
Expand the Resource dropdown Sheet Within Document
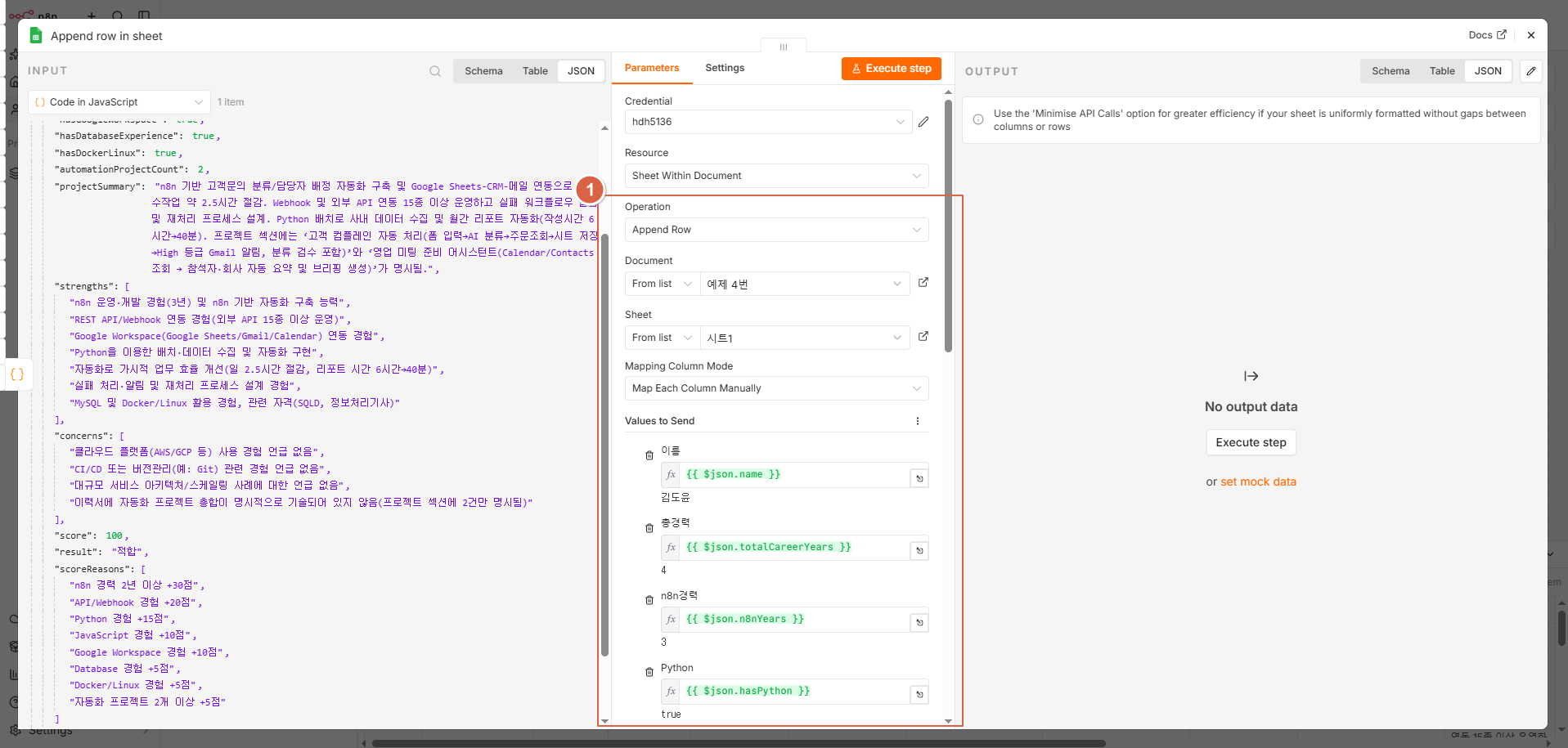[x=776, y=176]
